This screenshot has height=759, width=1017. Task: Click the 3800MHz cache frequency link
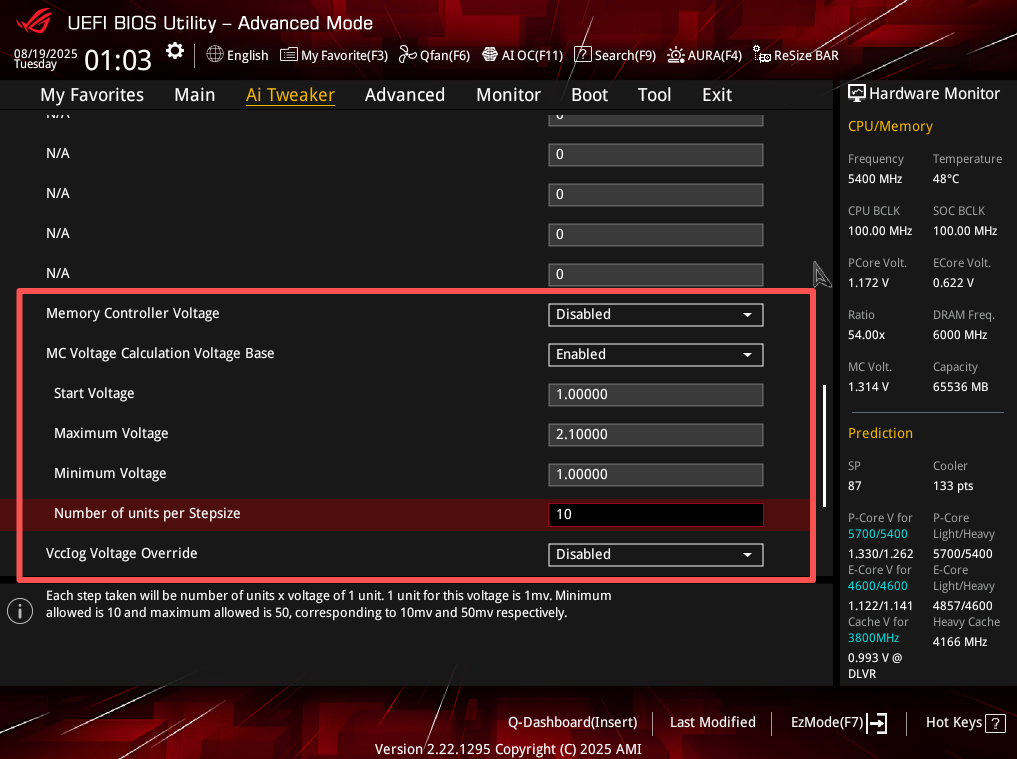873,638
